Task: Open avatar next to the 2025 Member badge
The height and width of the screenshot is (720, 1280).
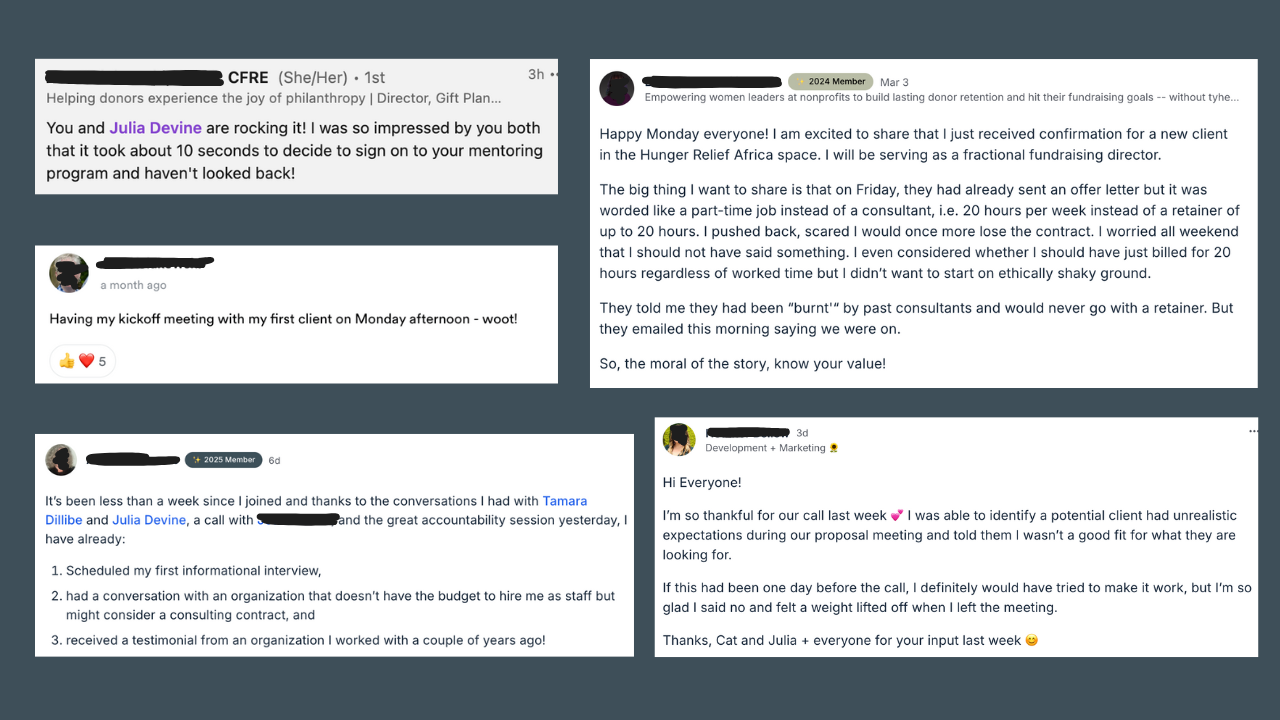Action: pos(62,460)
